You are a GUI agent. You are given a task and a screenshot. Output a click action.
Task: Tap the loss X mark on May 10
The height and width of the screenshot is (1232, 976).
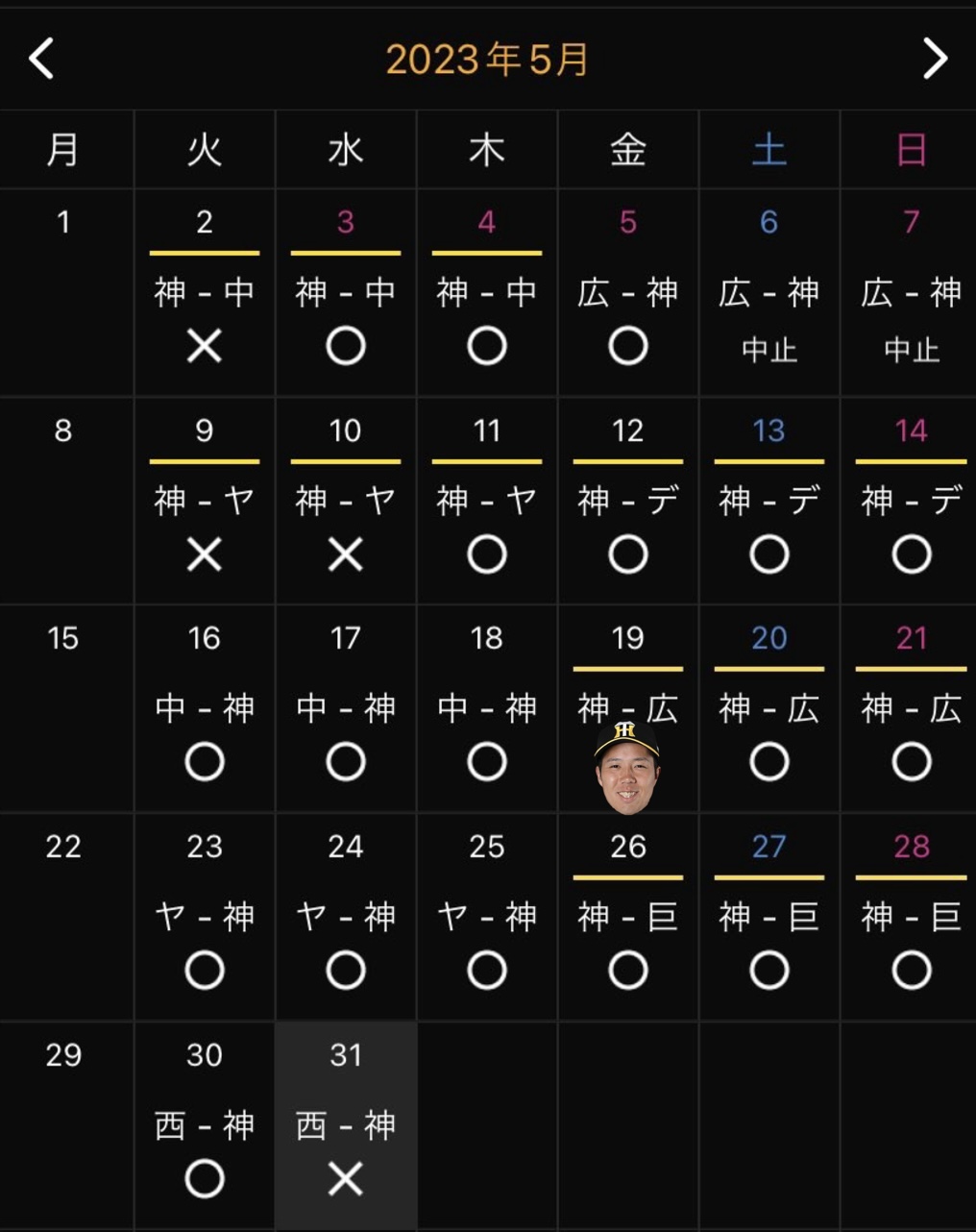coord(346,554)
